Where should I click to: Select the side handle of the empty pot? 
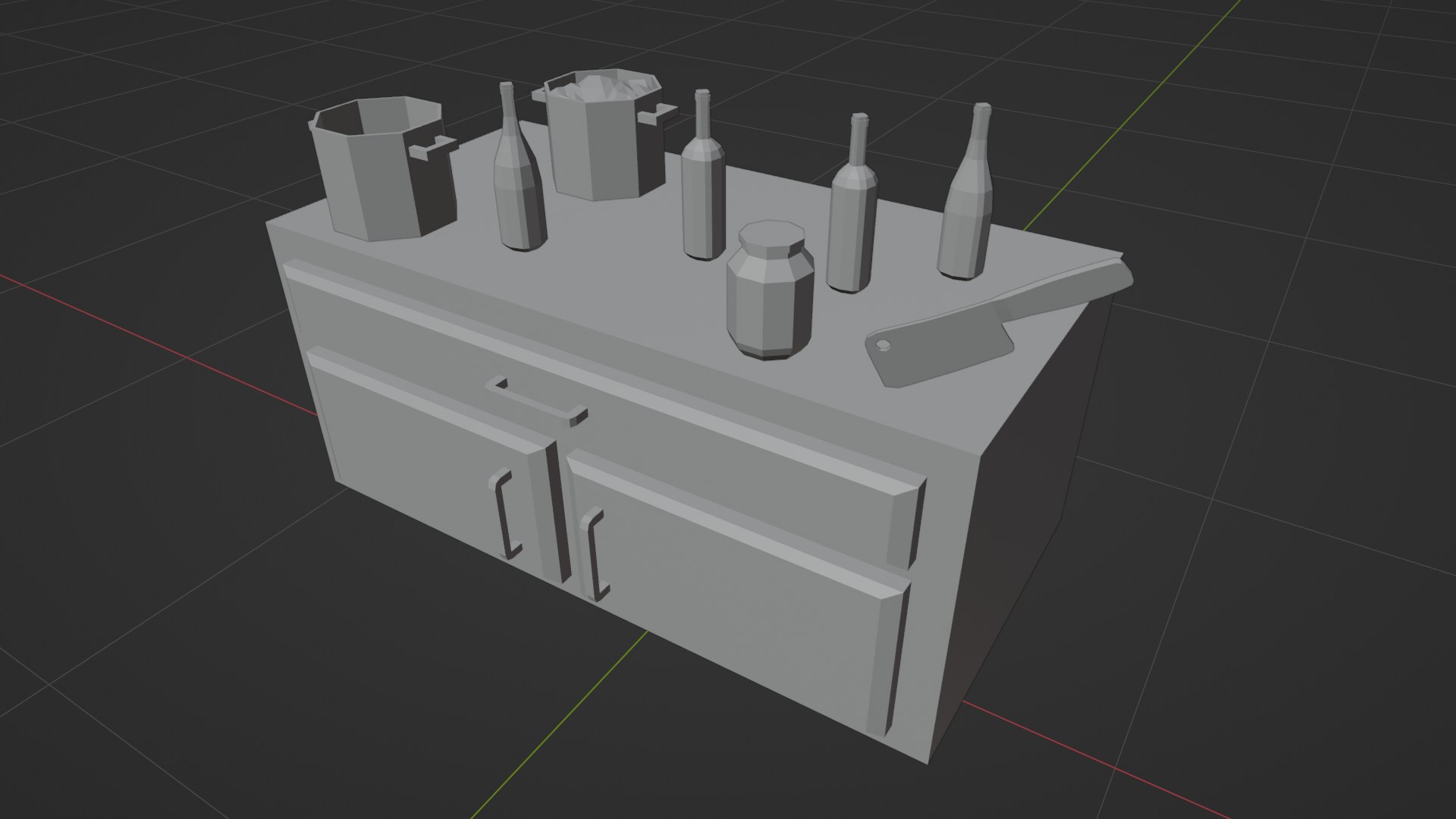click(434, 147)
